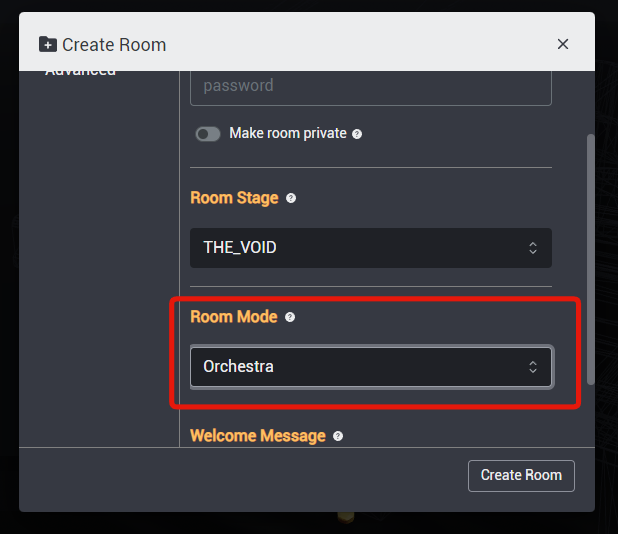618x534 pixels.
Task: Open the THE_VOID Room Stage dropdown
Action: (371, 248)
